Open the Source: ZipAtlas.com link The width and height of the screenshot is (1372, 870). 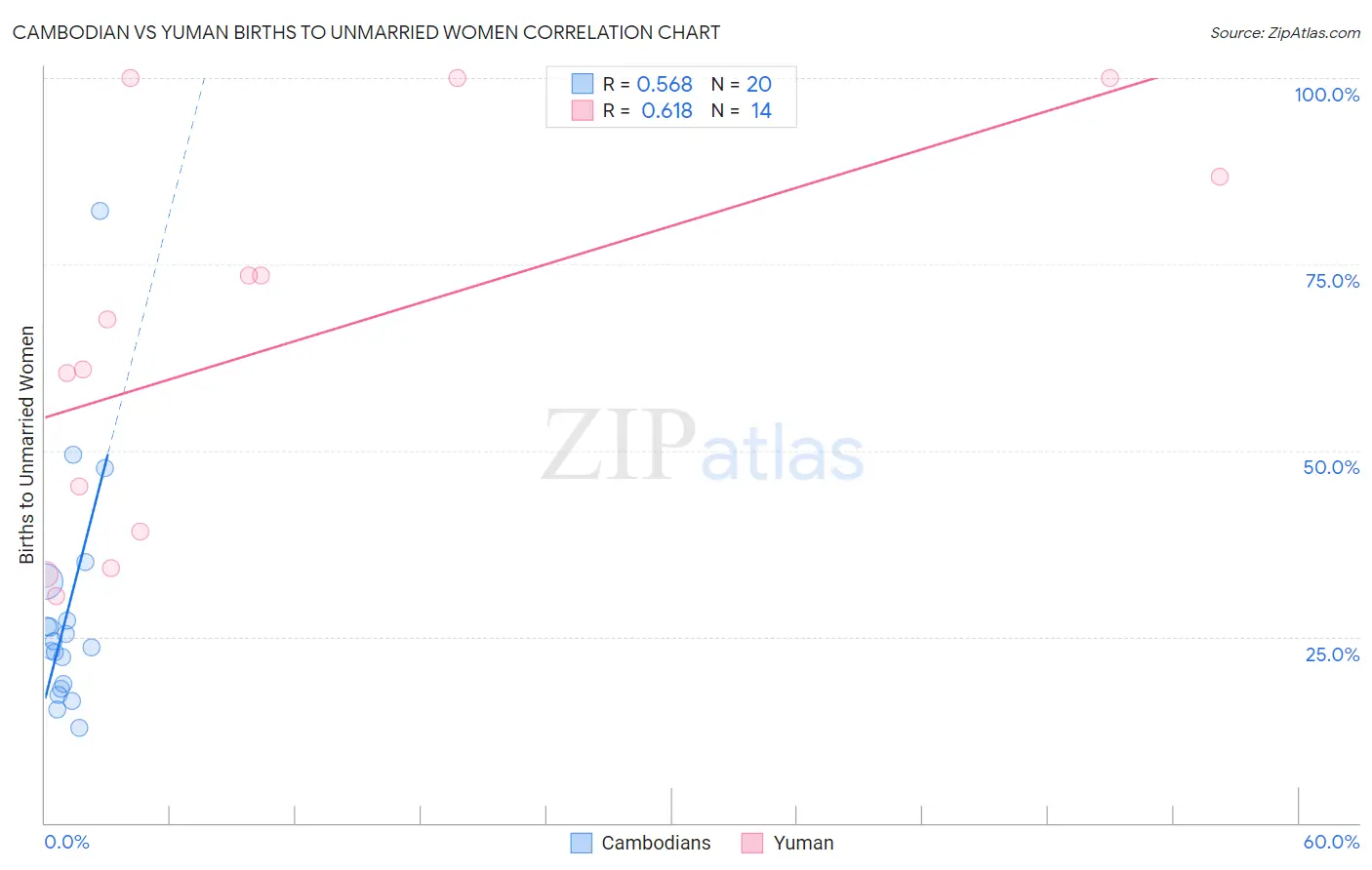point(1284,33)
